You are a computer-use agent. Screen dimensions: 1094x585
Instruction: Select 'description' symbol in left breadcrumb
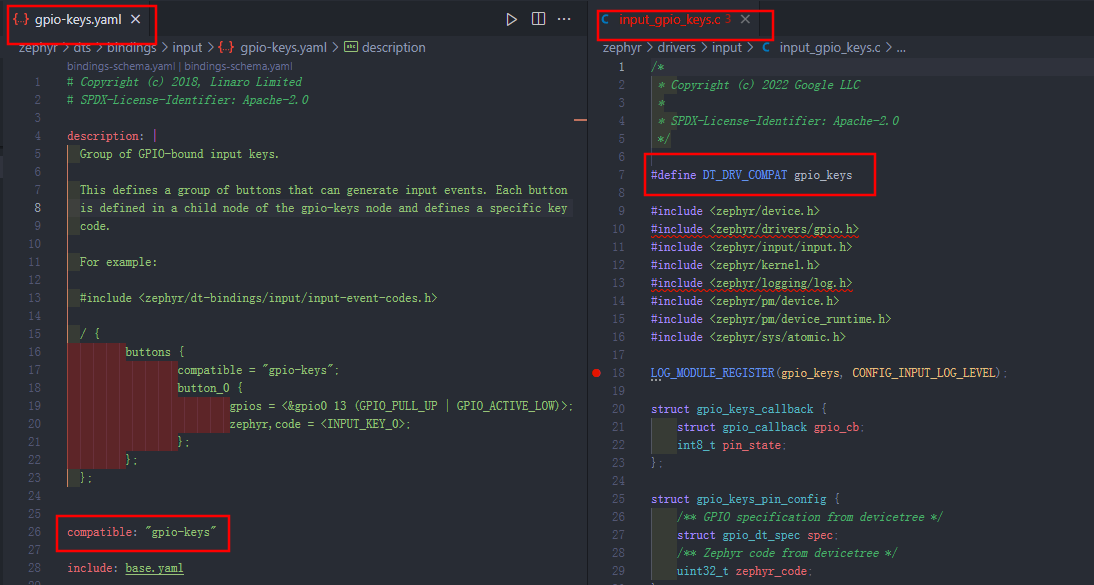(x=394, y=47)
